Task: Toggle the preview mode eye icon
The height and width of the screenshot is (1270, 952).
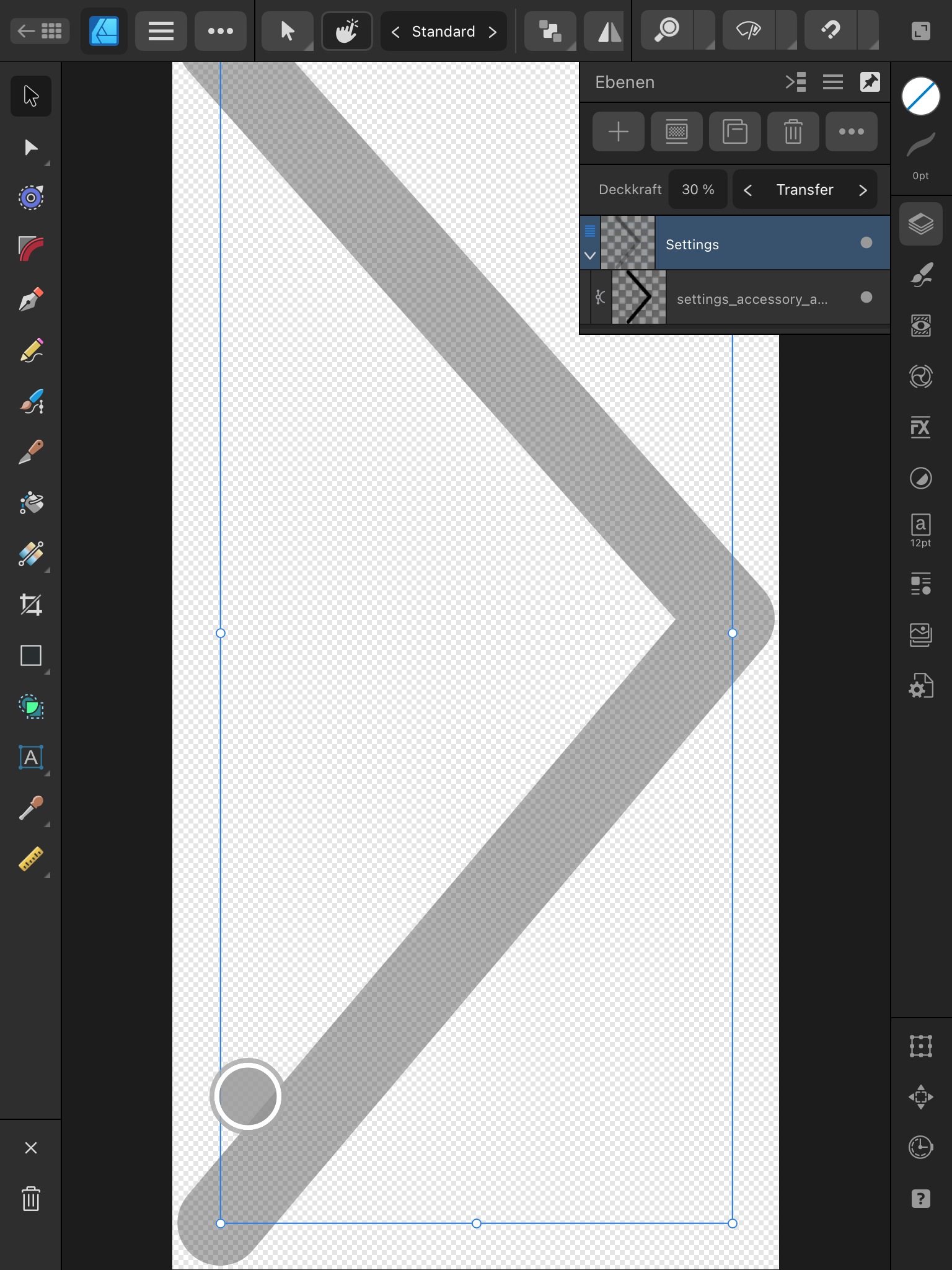Action: tap(749, 31)
